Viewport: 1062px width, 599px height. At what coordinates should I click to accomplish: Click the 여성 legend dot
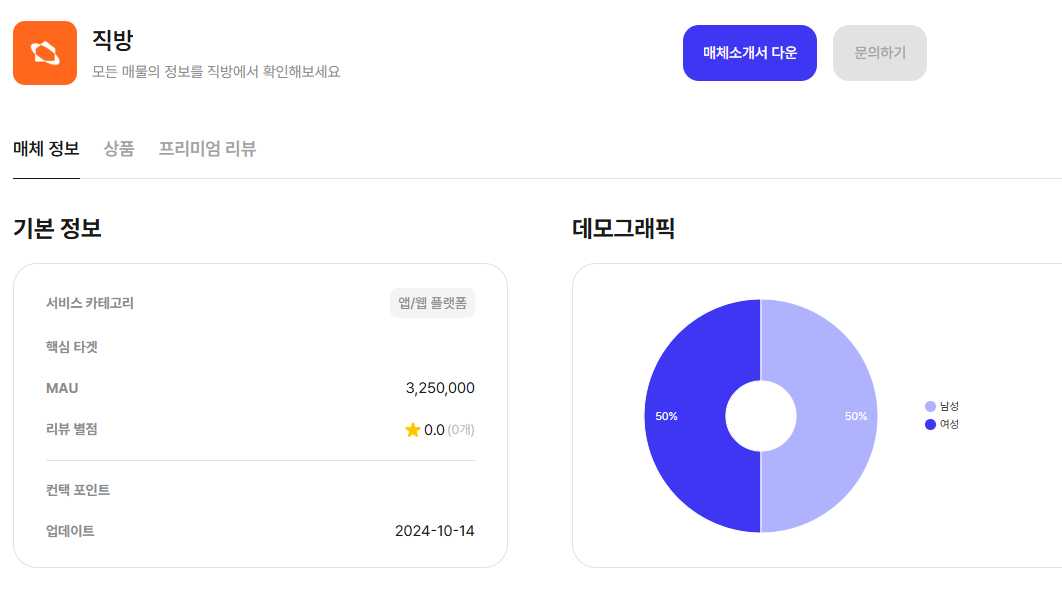tap(930, 424)
